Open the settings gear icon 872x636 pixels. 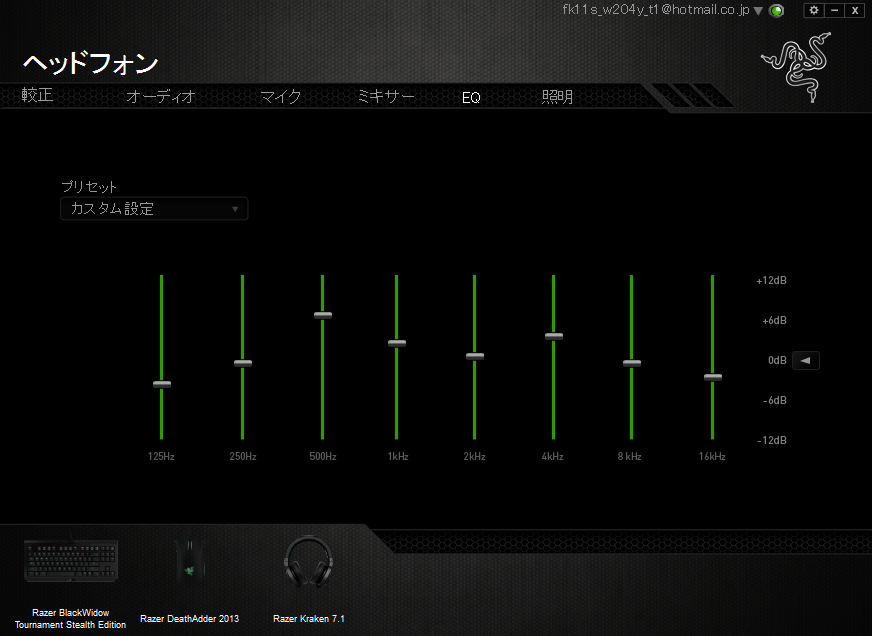click(814, 10)
